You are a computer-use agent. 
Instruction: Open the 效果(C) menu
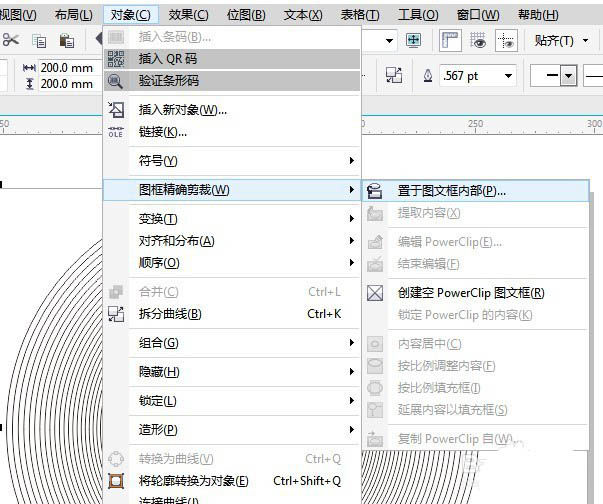tap(188, 15)
